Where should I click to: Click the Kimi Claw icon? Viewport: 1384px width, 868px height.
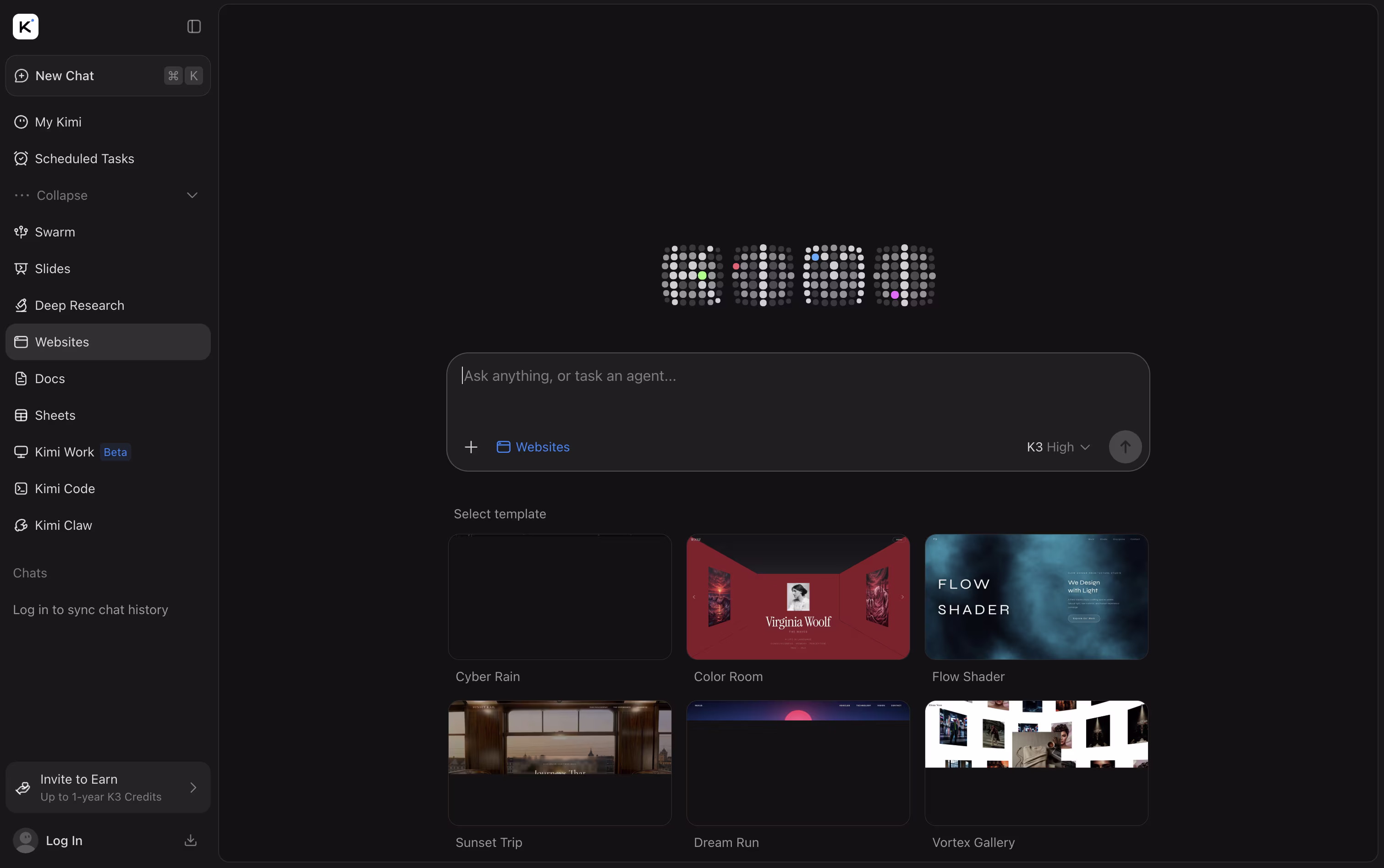coord(21,526)
